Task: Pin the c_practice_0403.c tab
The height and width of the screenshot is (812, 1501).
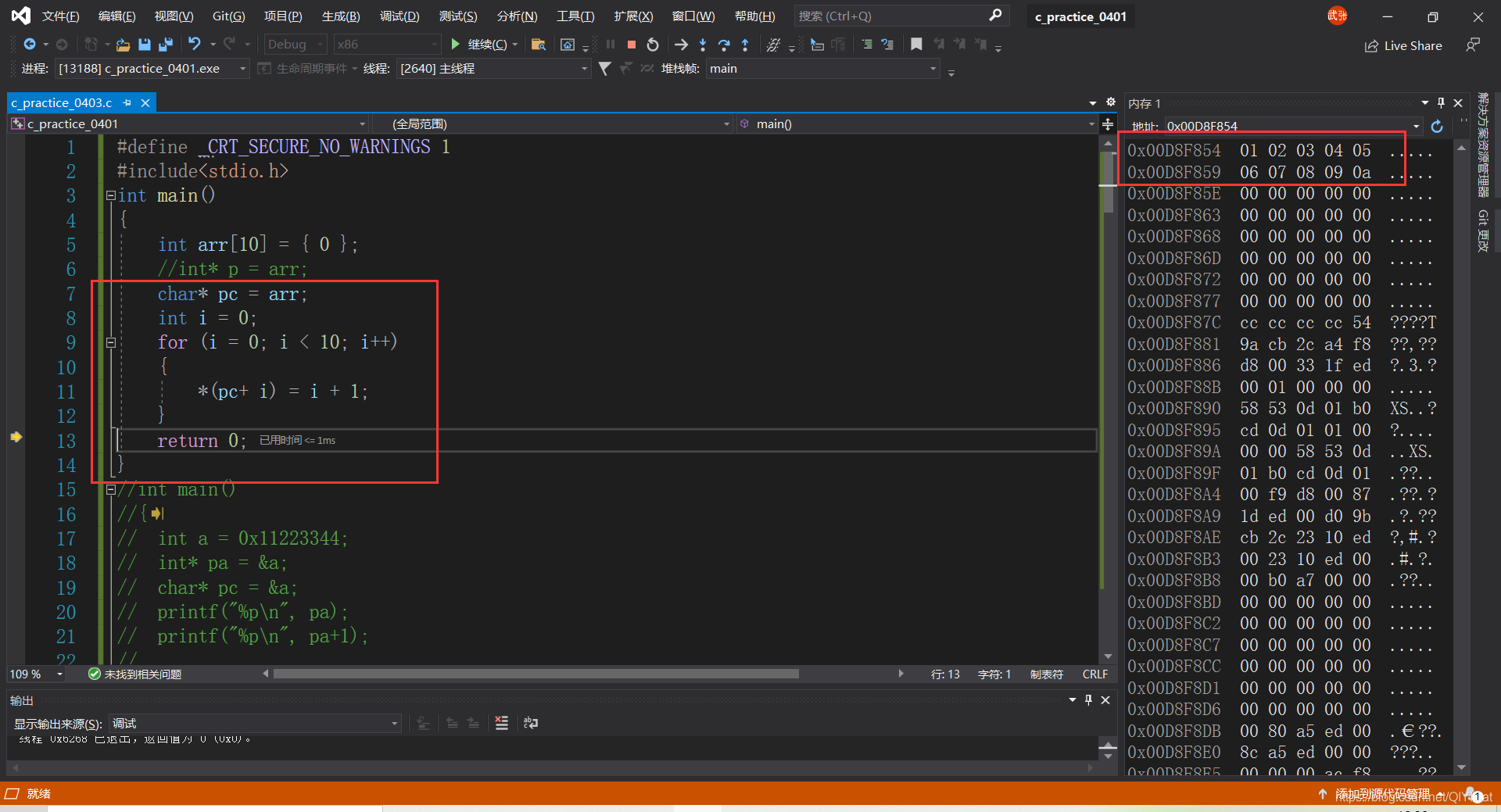Action: pos(127,102)
